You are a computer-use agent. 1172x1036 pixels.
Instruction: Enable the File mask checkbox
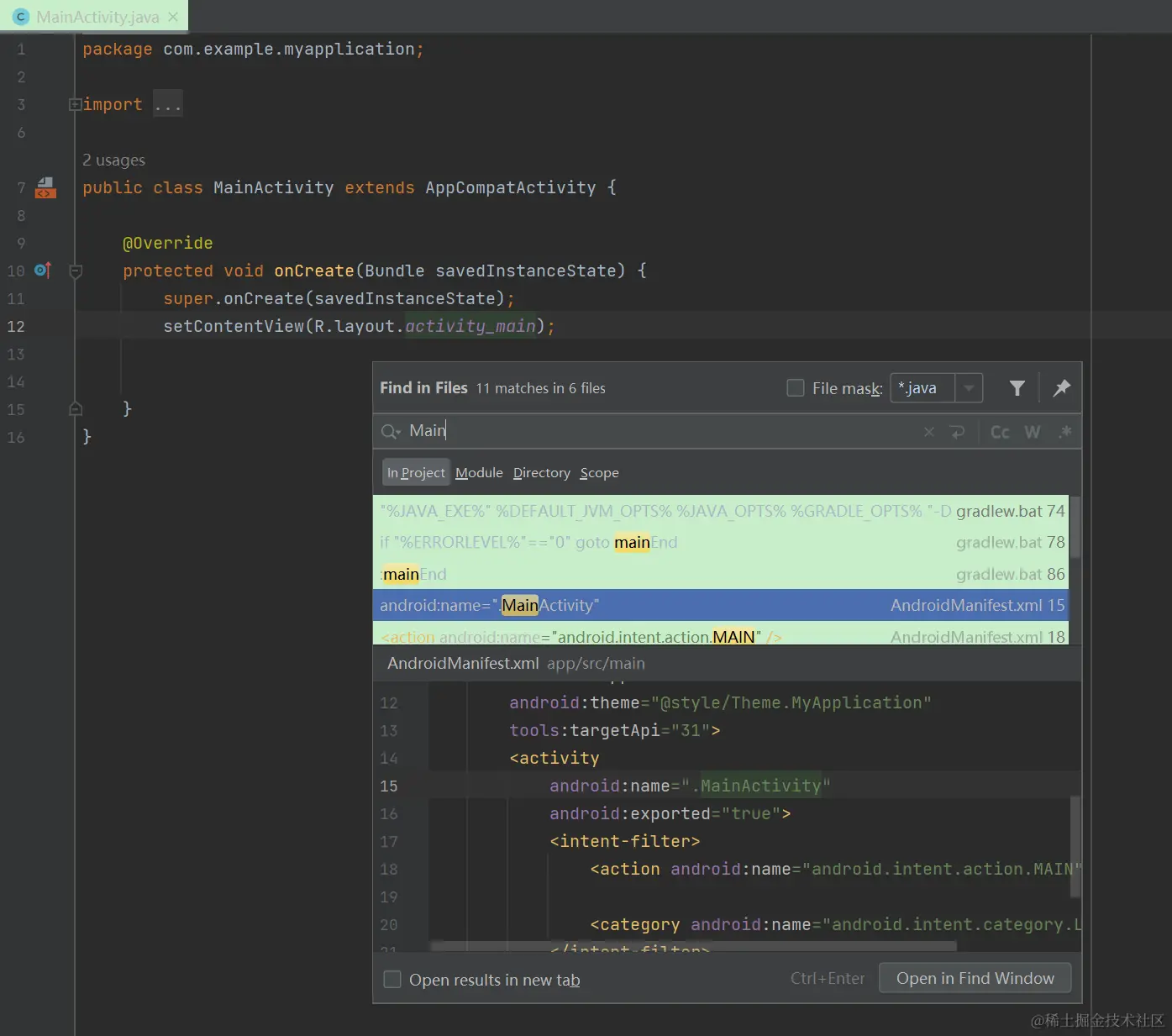[x=795, y=387]
